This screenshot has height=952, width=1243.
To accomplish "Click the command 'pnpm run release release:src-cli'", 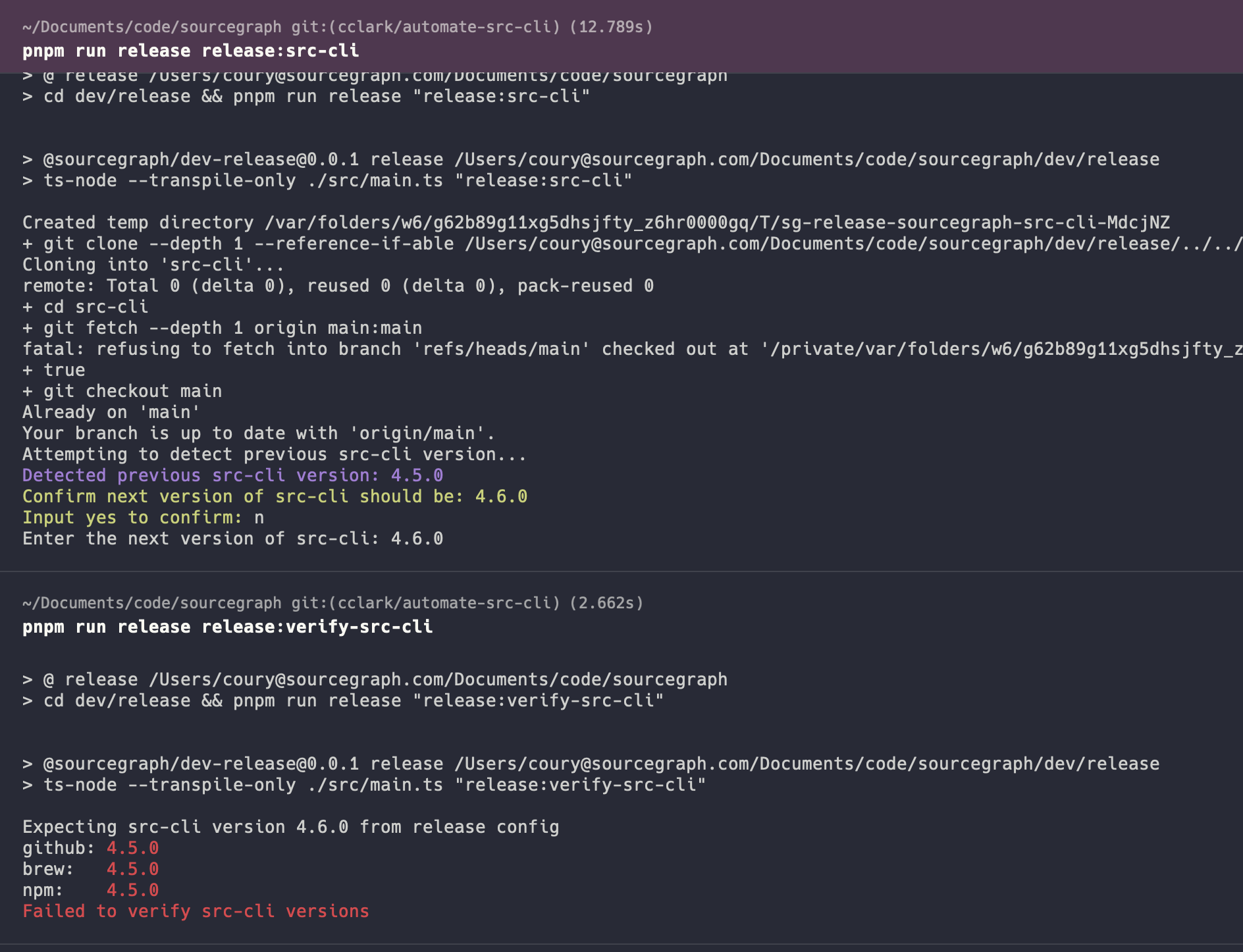I will pyautogui.click(x=191, y=51).
